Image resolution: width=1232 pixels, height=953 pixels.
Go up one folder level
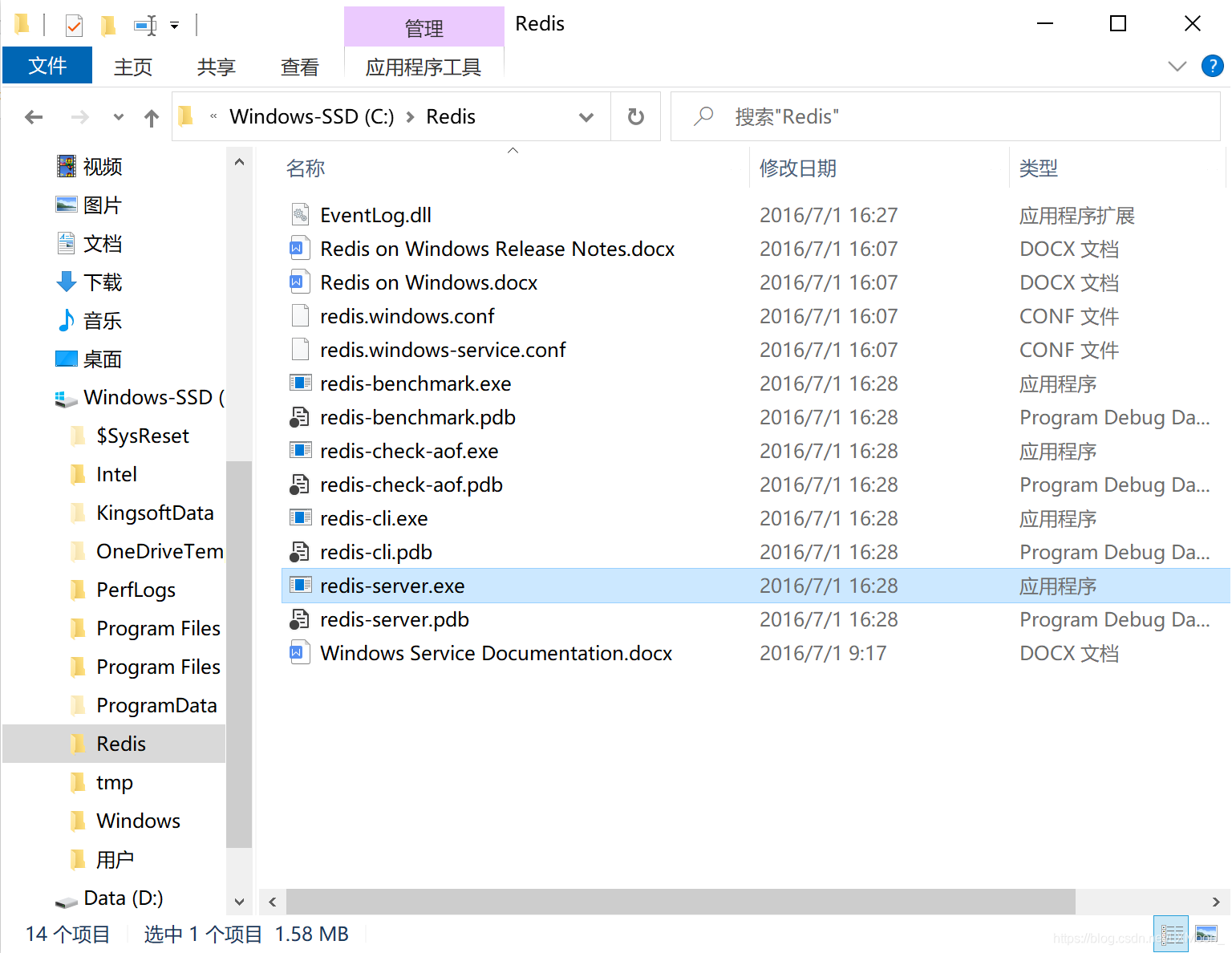coord(152,118)
